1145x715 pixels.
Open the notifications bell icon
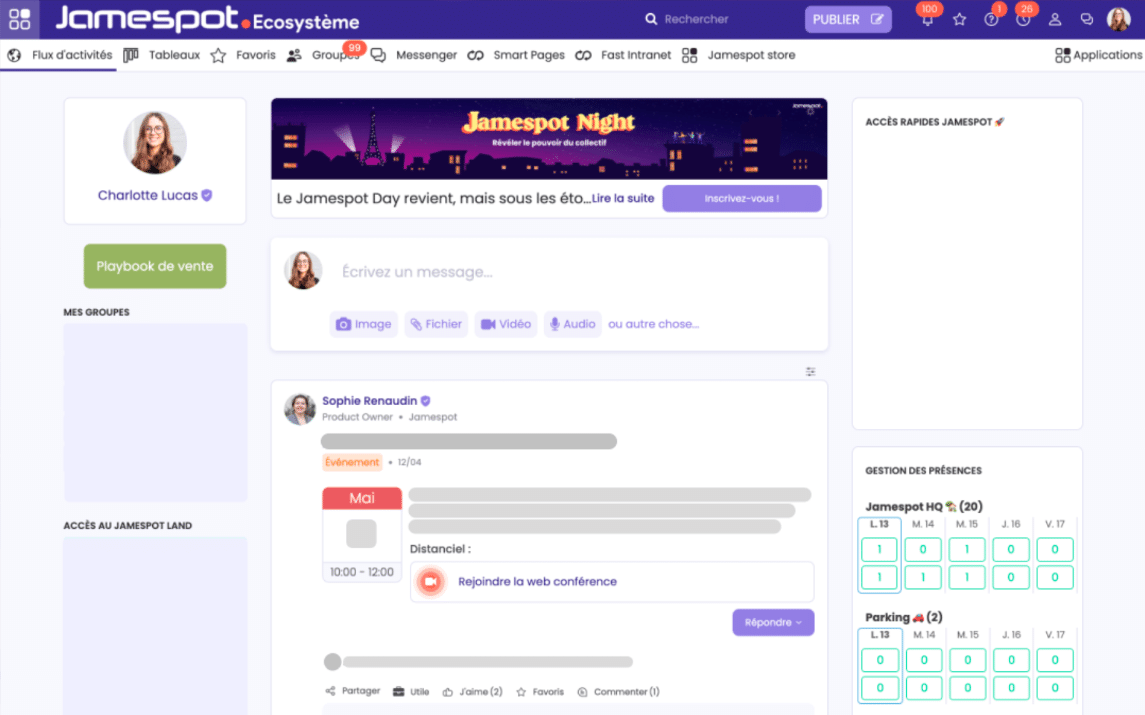(927, 19)
